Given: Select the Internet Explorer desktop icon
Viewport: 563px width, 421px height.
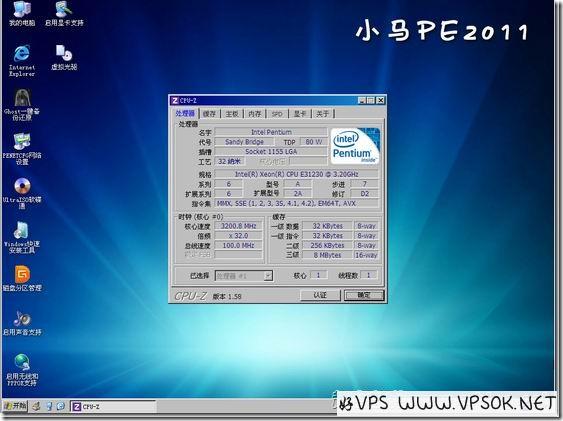Looking at the screenshot, I should (22, 60).
